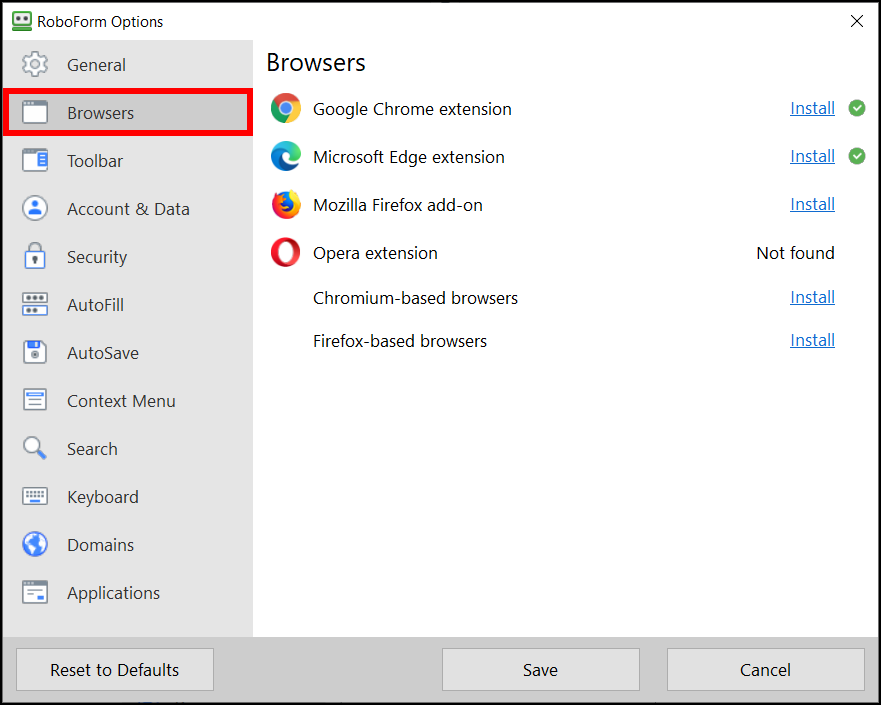Click the RoboForm logo in the title bar
Viewport: 881px width, 705px height.
(x=21, y=20)
